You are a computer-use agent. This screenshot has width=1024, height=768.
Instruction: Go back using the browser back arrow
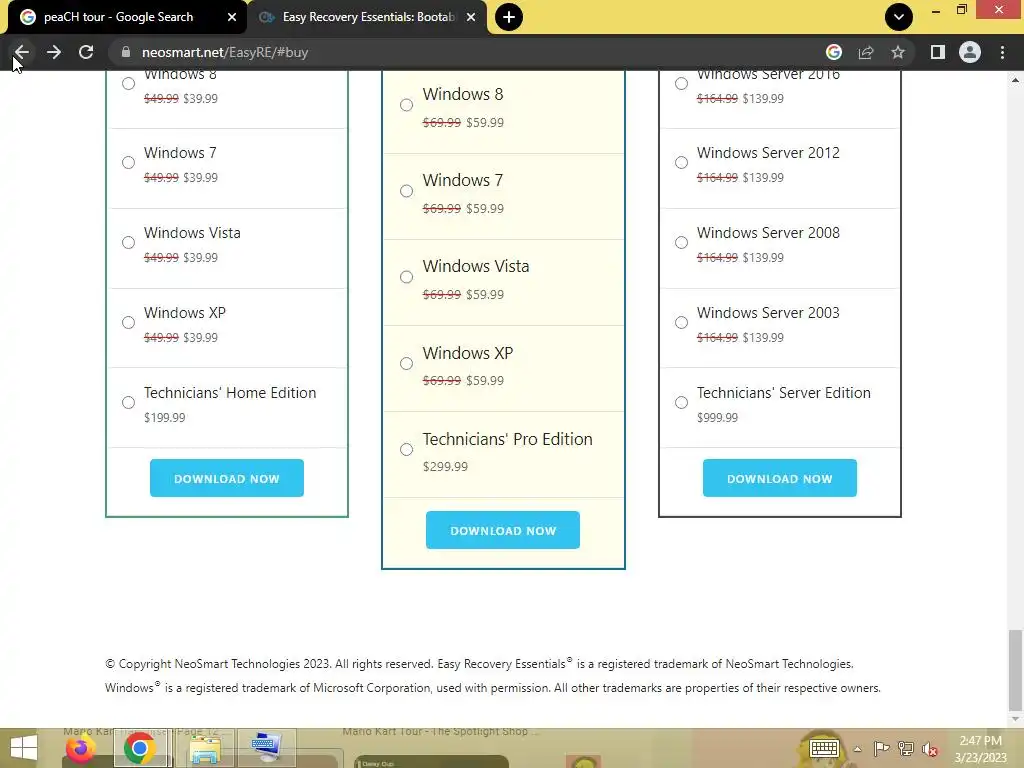tap(22, 52)
